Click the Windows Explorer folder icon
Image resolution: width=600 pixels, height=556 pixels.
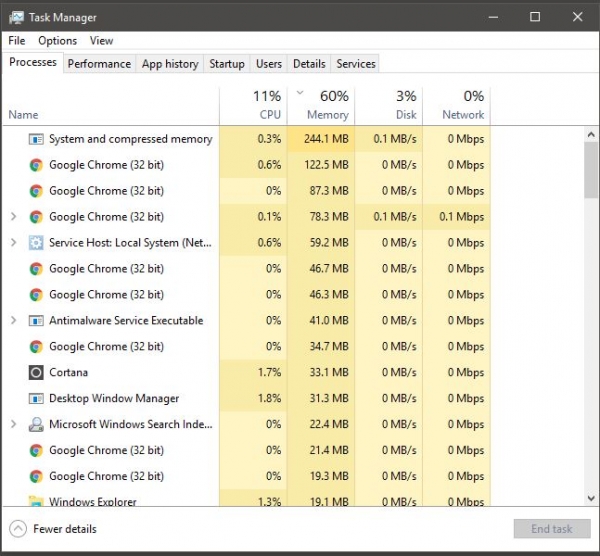click(x=36, y=502)
